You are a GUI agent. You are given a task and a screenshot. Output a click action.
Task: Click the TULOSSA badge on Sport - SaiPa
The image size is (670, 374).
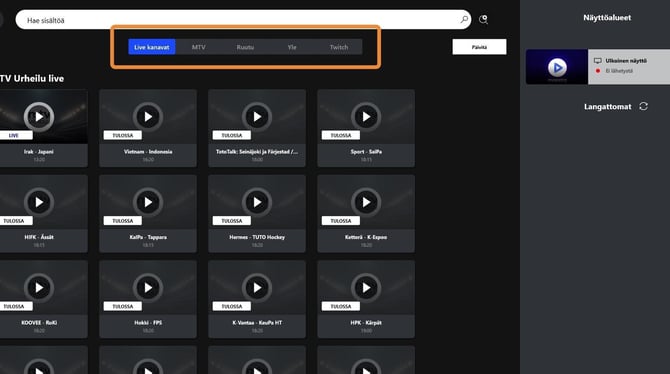click(x=341, y=135)
